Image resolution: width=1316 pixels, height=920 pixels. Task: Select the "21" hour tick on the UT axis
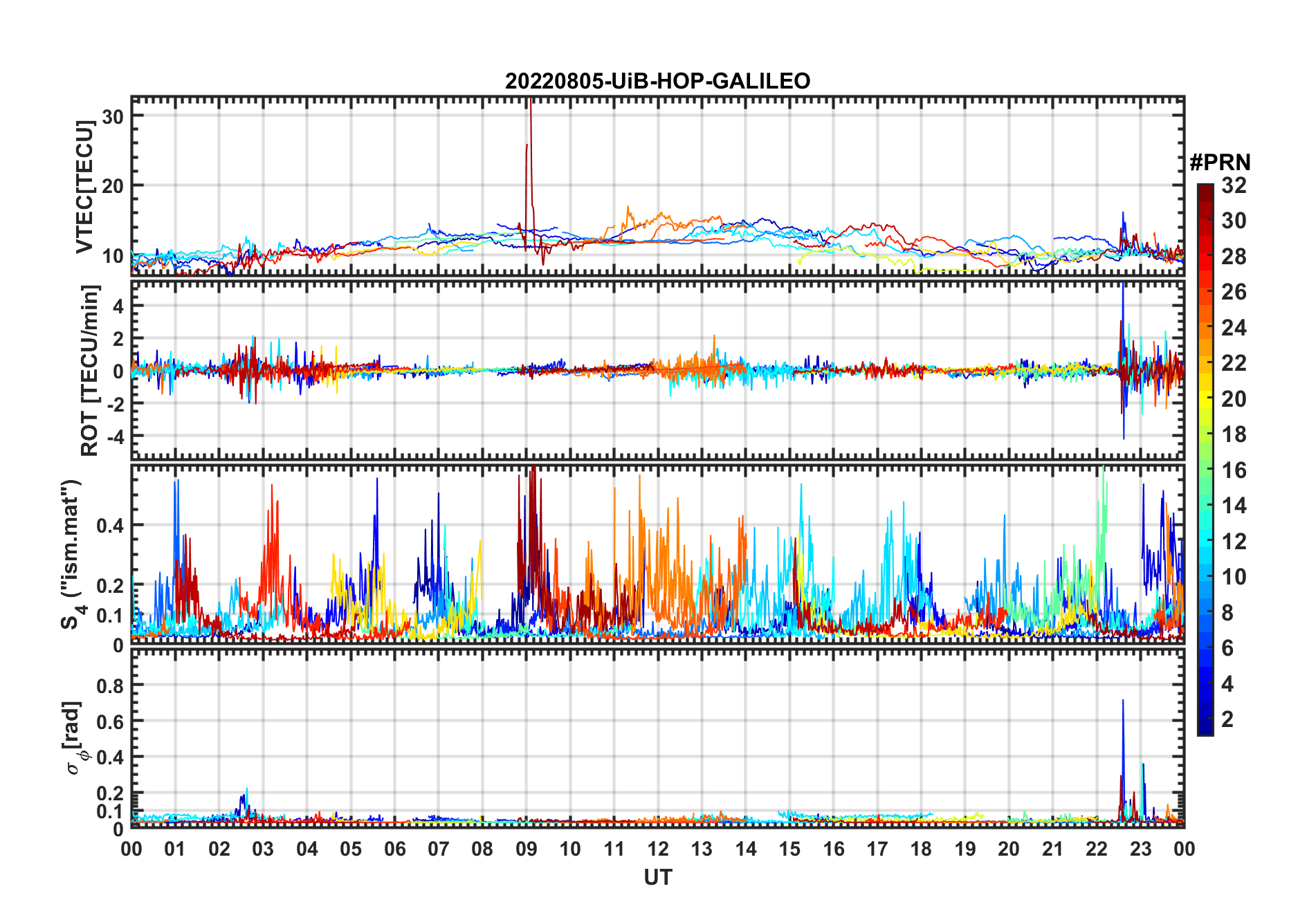coord(1052,849)
